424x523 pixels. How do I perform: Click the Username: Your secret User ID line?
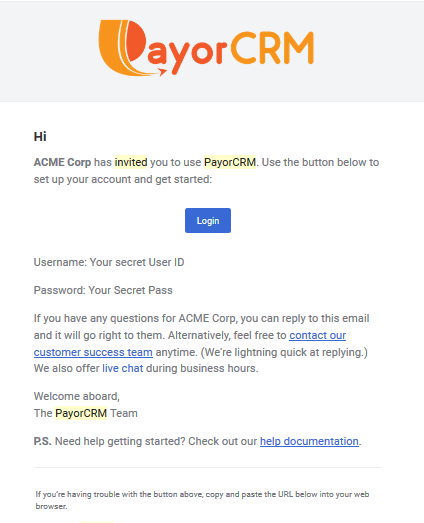pos(109,263)
